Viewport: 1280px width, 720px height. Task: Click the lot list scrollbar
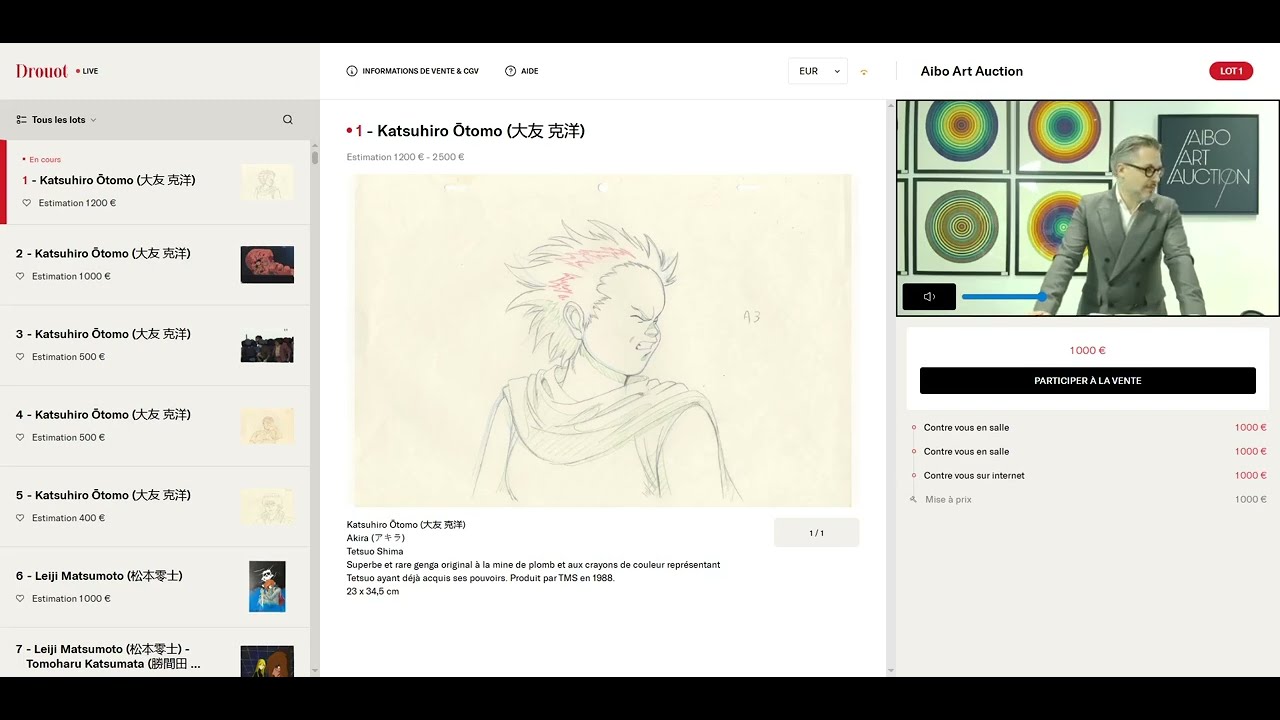pos(315,158)
